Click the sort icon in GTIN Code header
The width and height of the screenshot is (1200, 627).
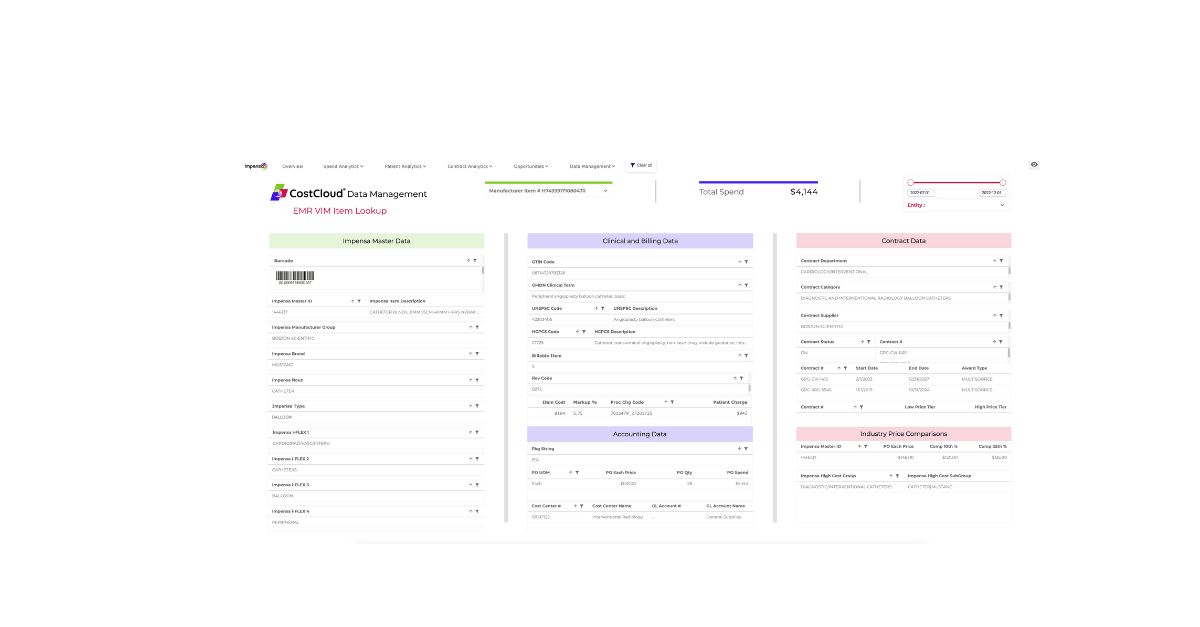pyautogui.click(x=740, y=261)
